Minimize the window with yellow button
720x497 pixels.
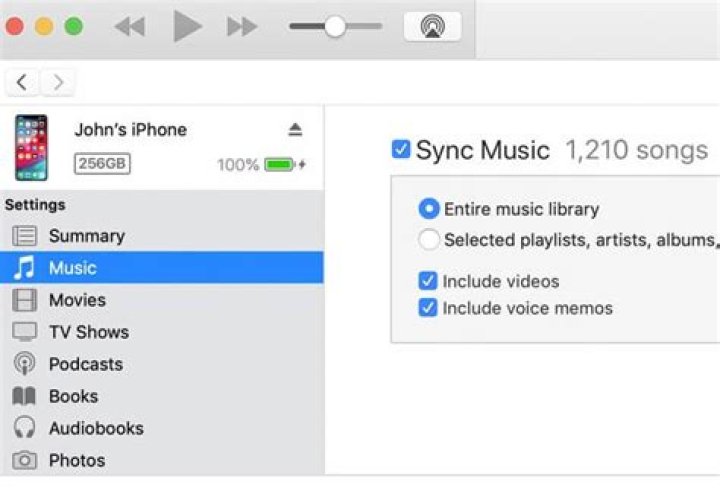point(44,26)
